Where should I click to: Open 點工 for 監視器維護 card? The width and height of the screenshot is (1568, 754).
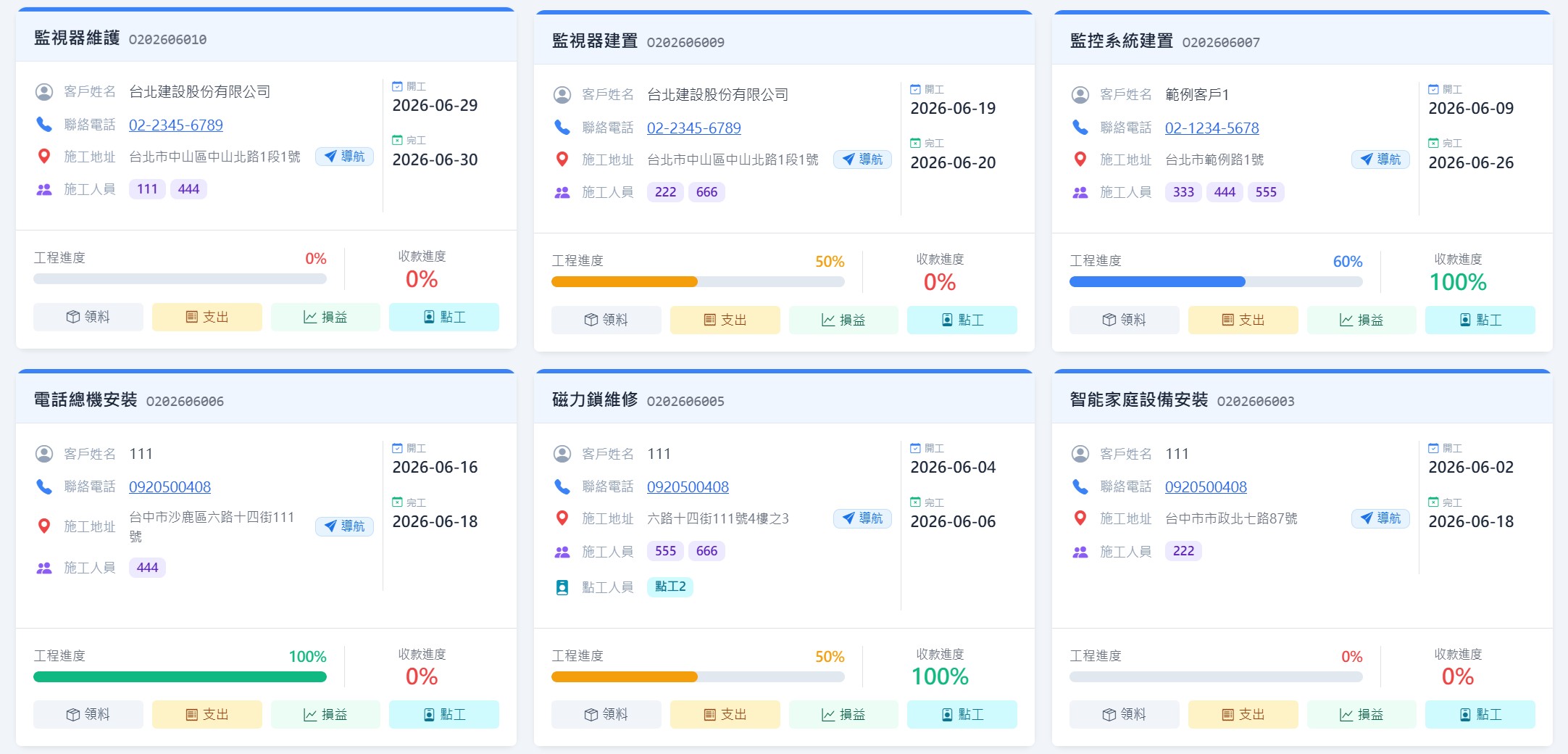click(x=444, y=317)
